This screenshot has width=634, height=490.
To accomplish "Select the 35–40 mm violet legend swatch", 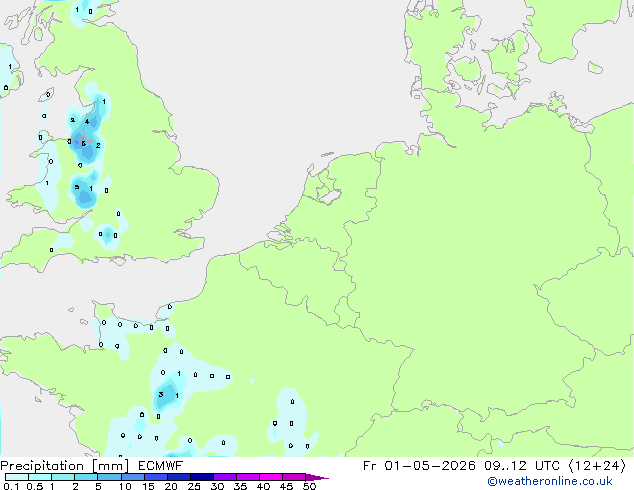I will 248,477.
